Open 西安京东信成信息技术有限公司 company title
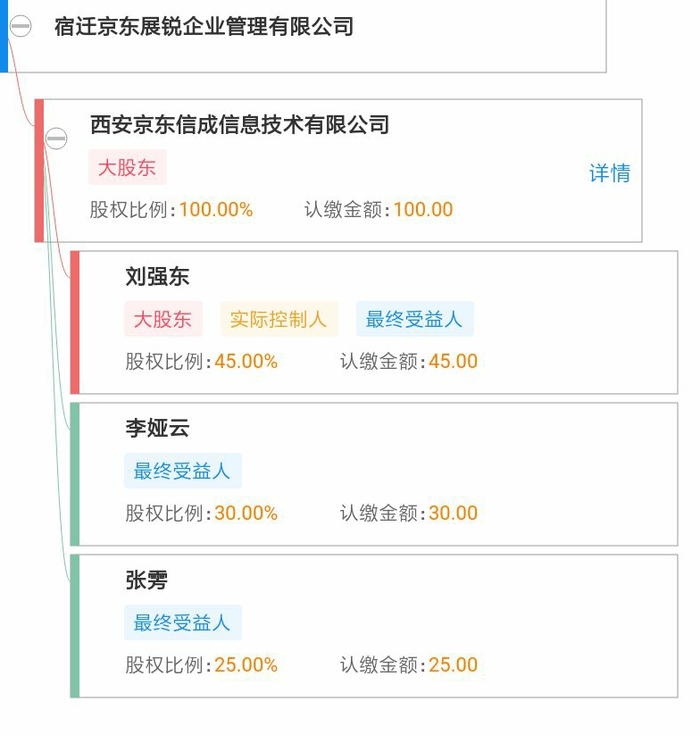700x736 pixels. click(x=239, y=125)
